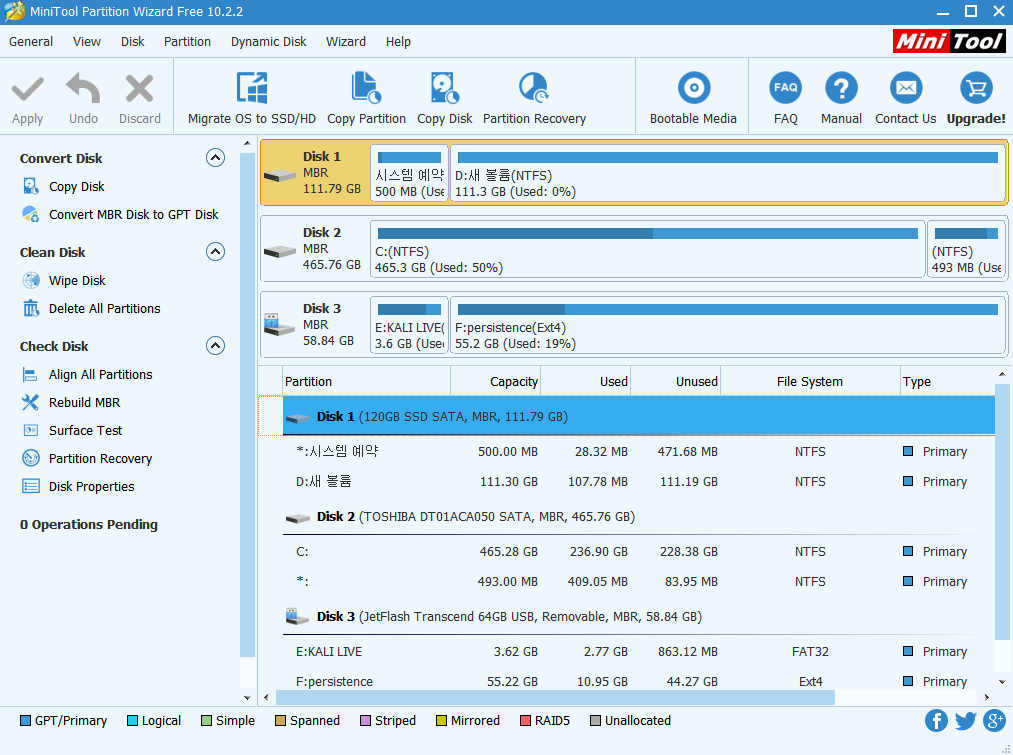Sort by the Capacity column header
This screenshot has width=1013, height=755.
(496, 382)
